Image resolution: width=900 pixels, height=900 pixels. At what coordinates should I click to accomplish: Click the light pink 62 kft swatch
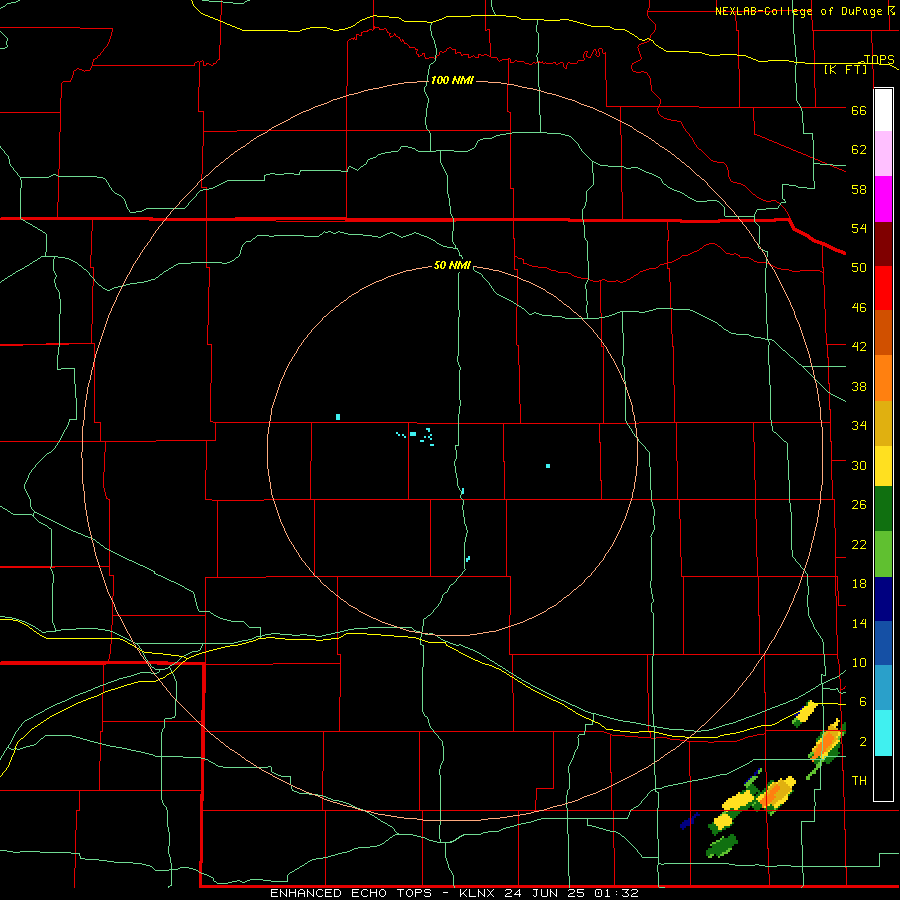click(x=883, y=154)
